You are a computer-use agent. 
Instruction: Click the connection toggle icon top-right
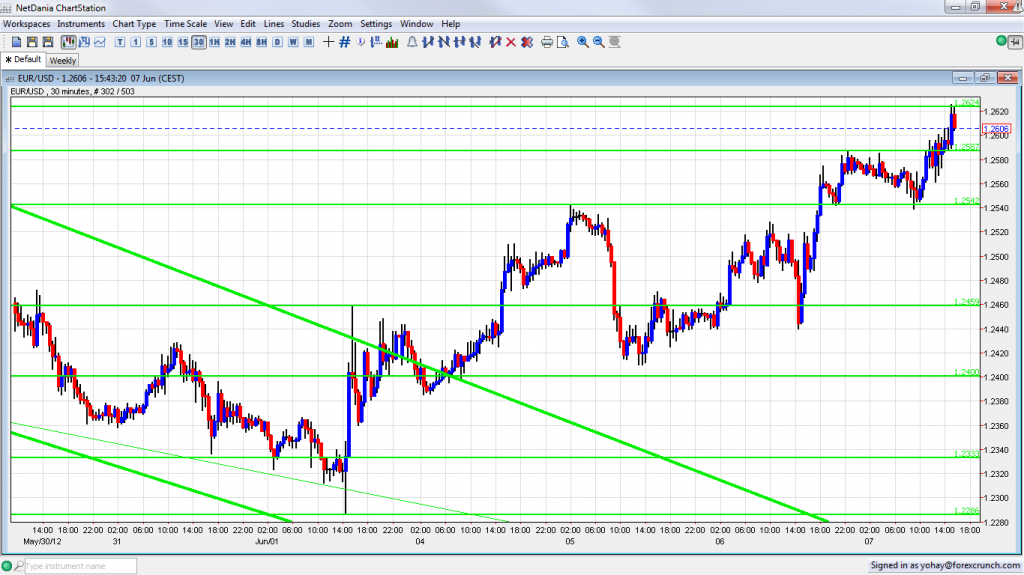1015,42
